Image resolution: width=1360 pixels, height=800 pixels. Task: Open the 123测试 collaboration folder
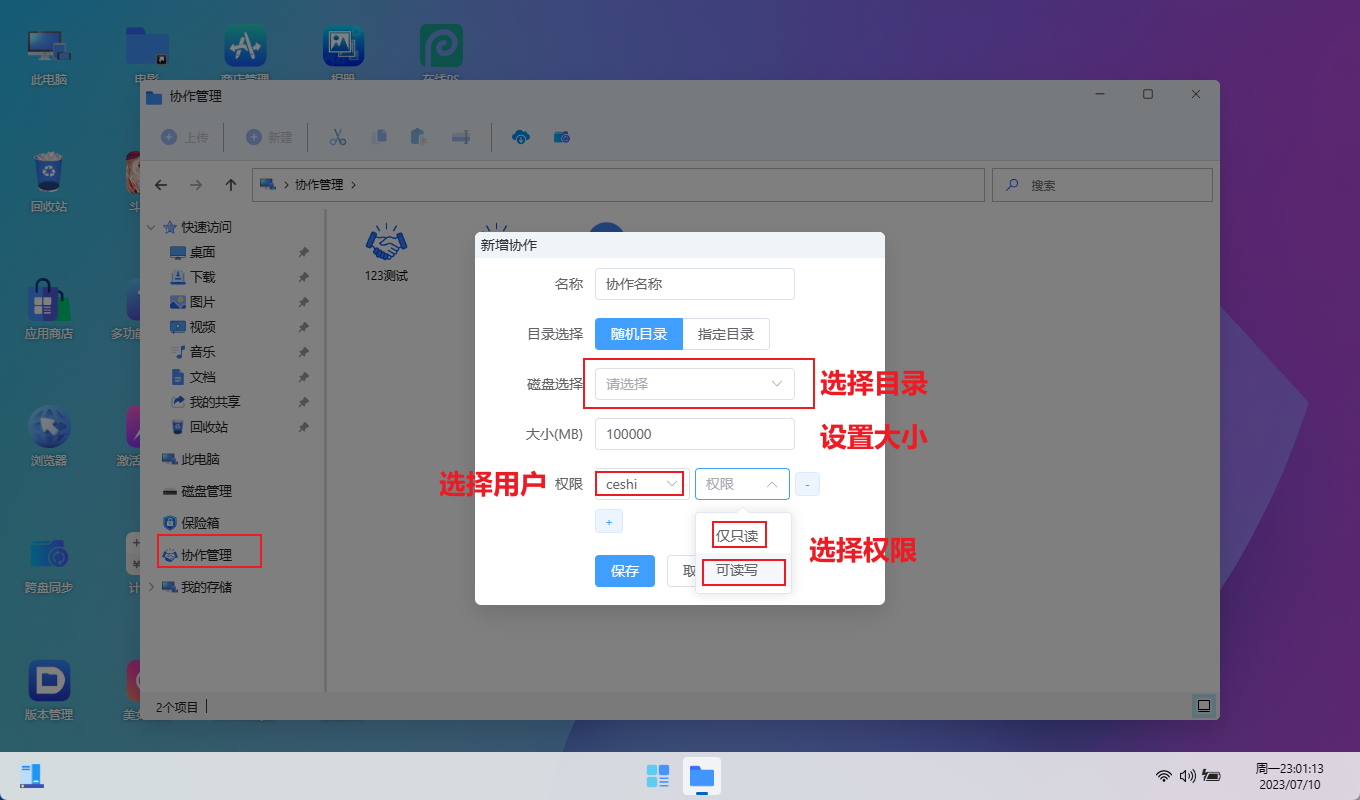[x=387, y=252]
